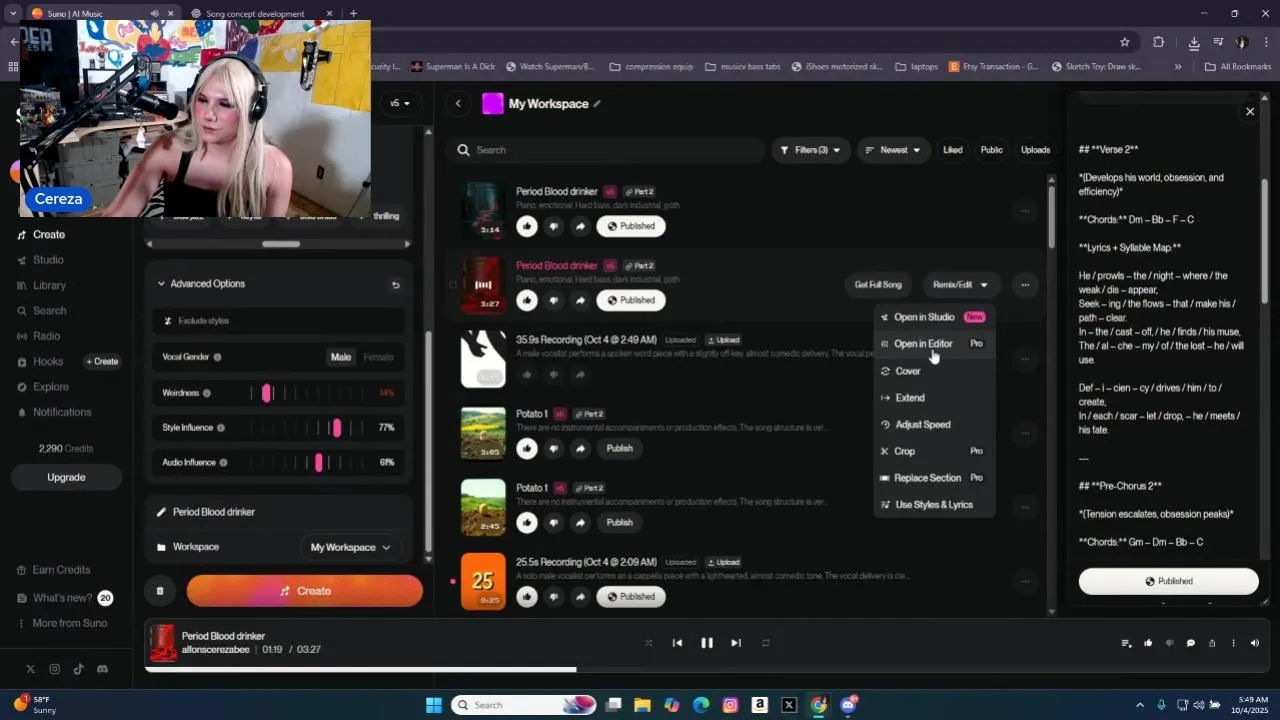Image resolution: width=1280 pixels, height=720 pixels.
Task: Publish the first Potato 1 song
Action: [x=619, y=448]
